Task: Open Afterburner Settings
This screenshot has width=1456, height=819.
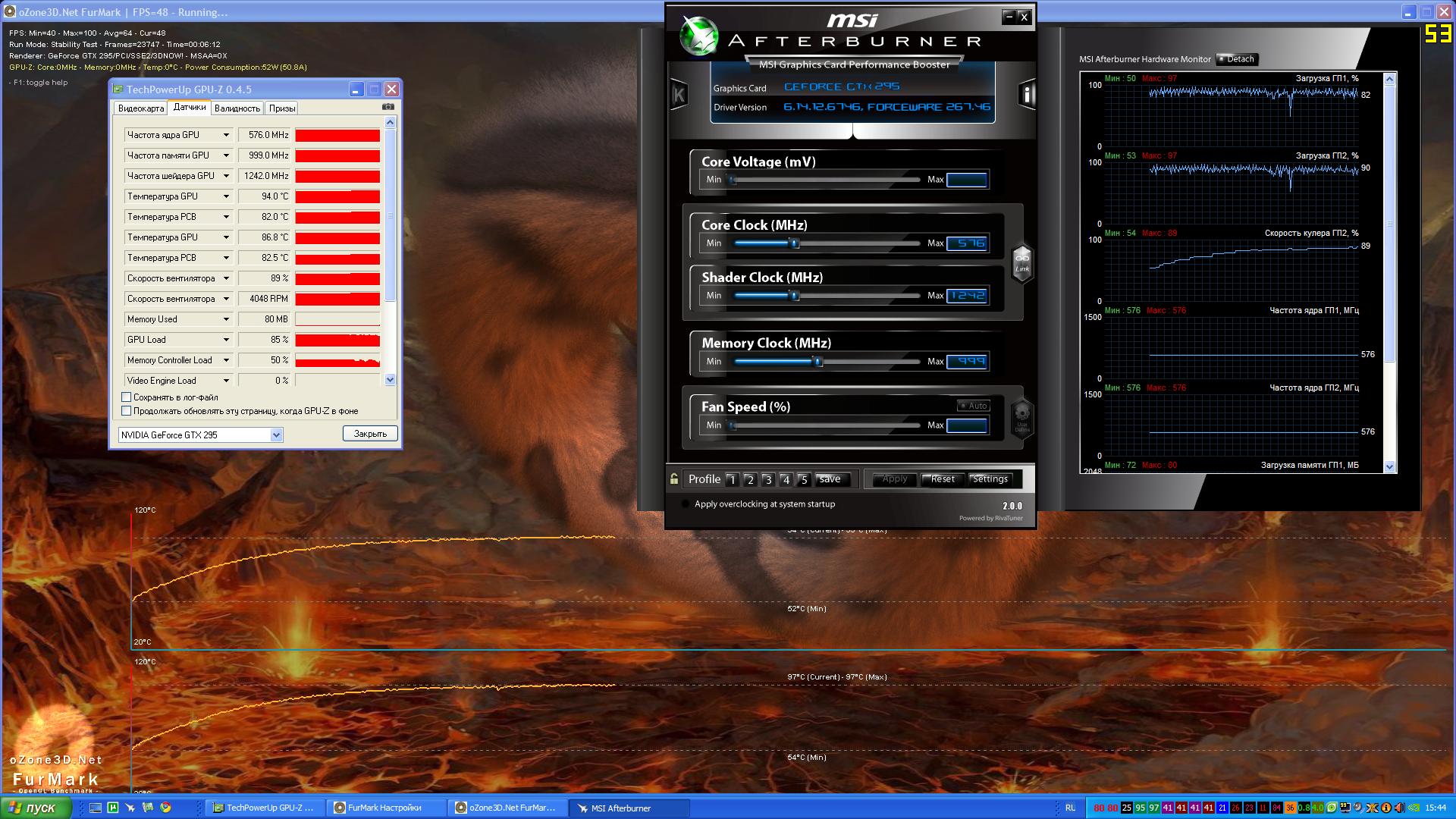Action: tap(990, 479)
